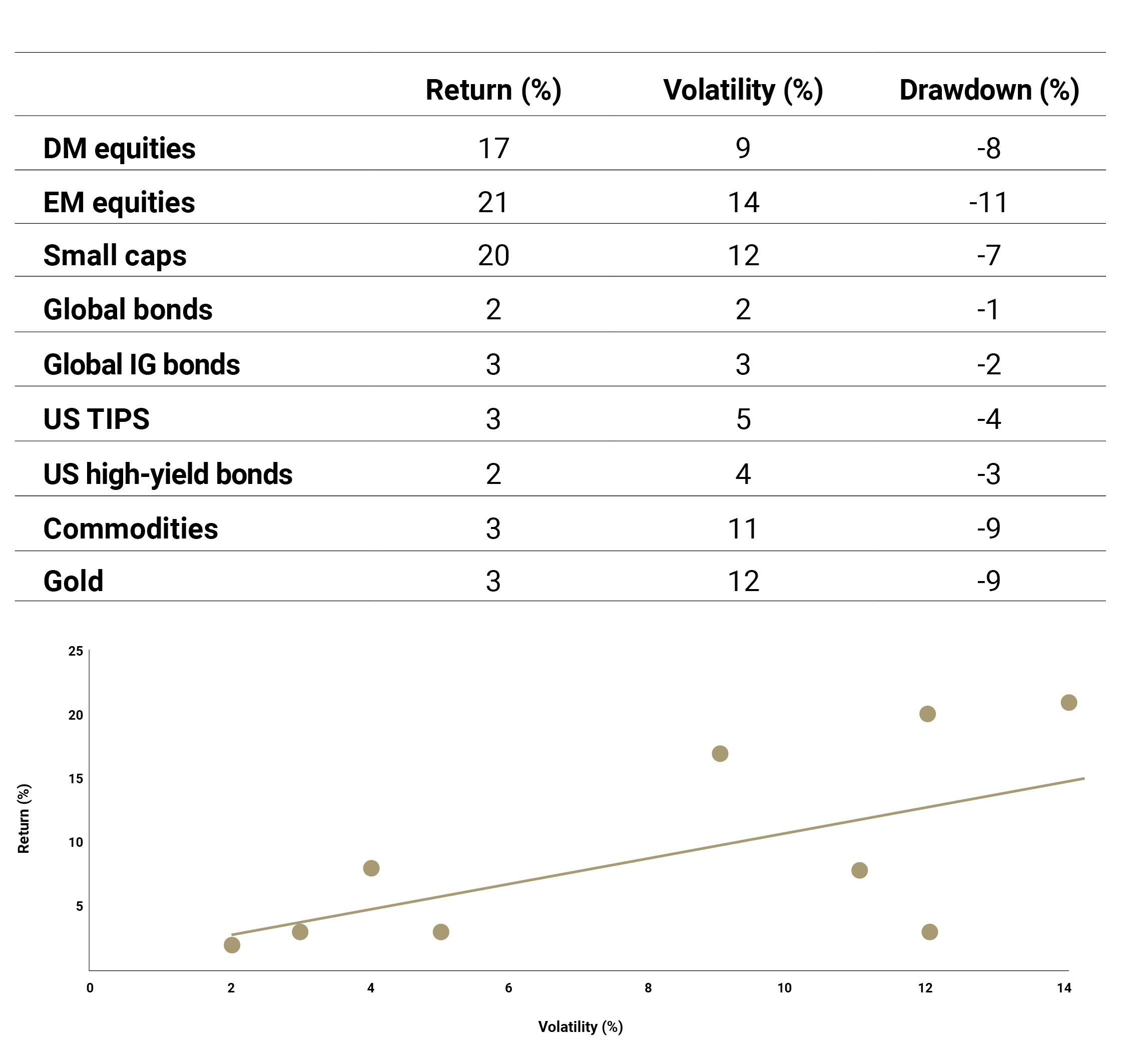The image size is (1123, 1064).
Task: Select the Commodities row label
Action: tap(131, 528)
